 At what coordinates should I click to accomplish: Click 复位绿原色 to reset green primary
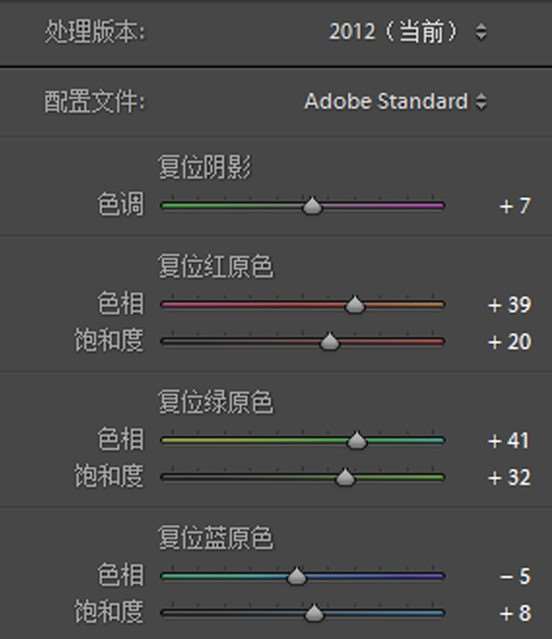pyautogui.click(x=216, y=402)
